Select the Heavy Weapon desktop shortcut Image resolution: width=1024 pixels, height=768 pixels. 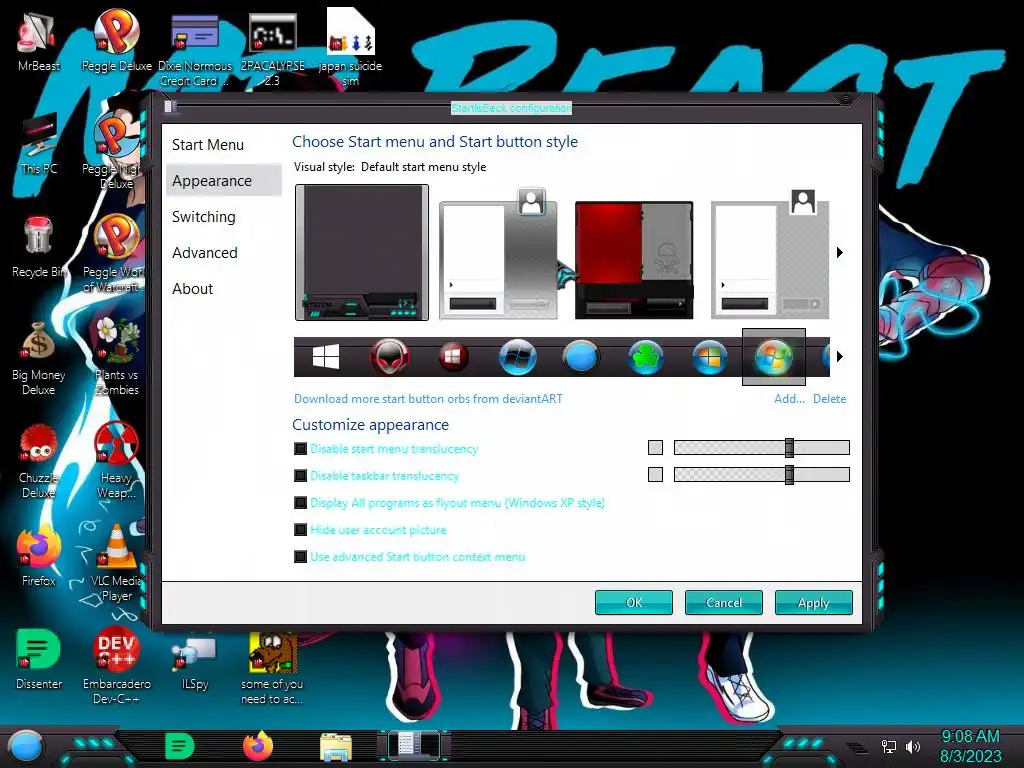point(116,461)
